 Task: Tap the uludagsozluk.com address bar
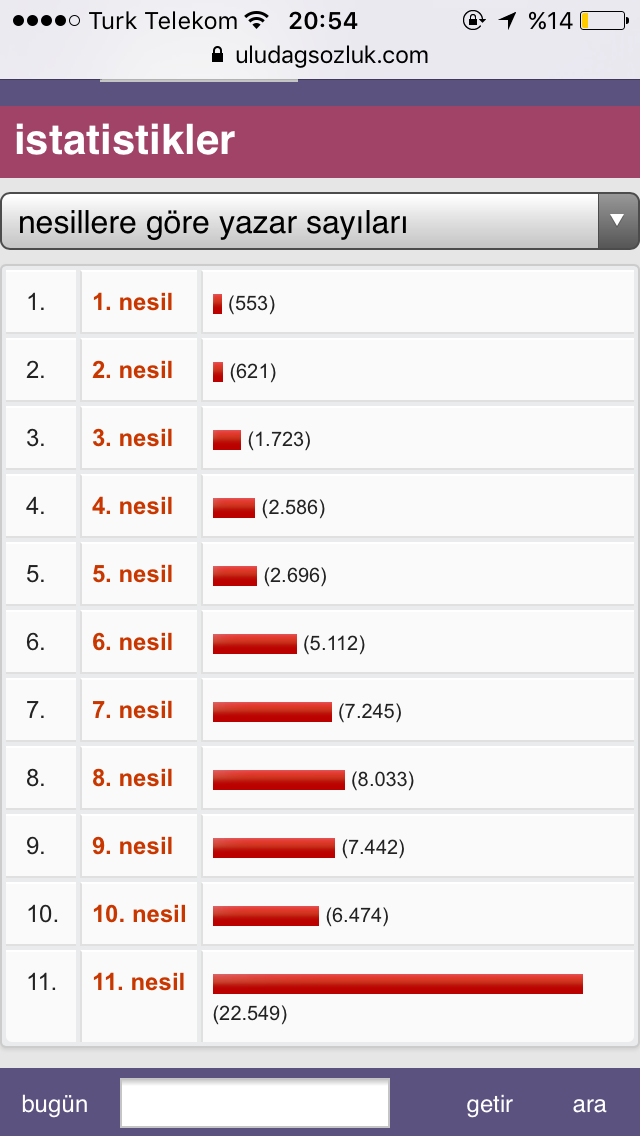(320, 55)
